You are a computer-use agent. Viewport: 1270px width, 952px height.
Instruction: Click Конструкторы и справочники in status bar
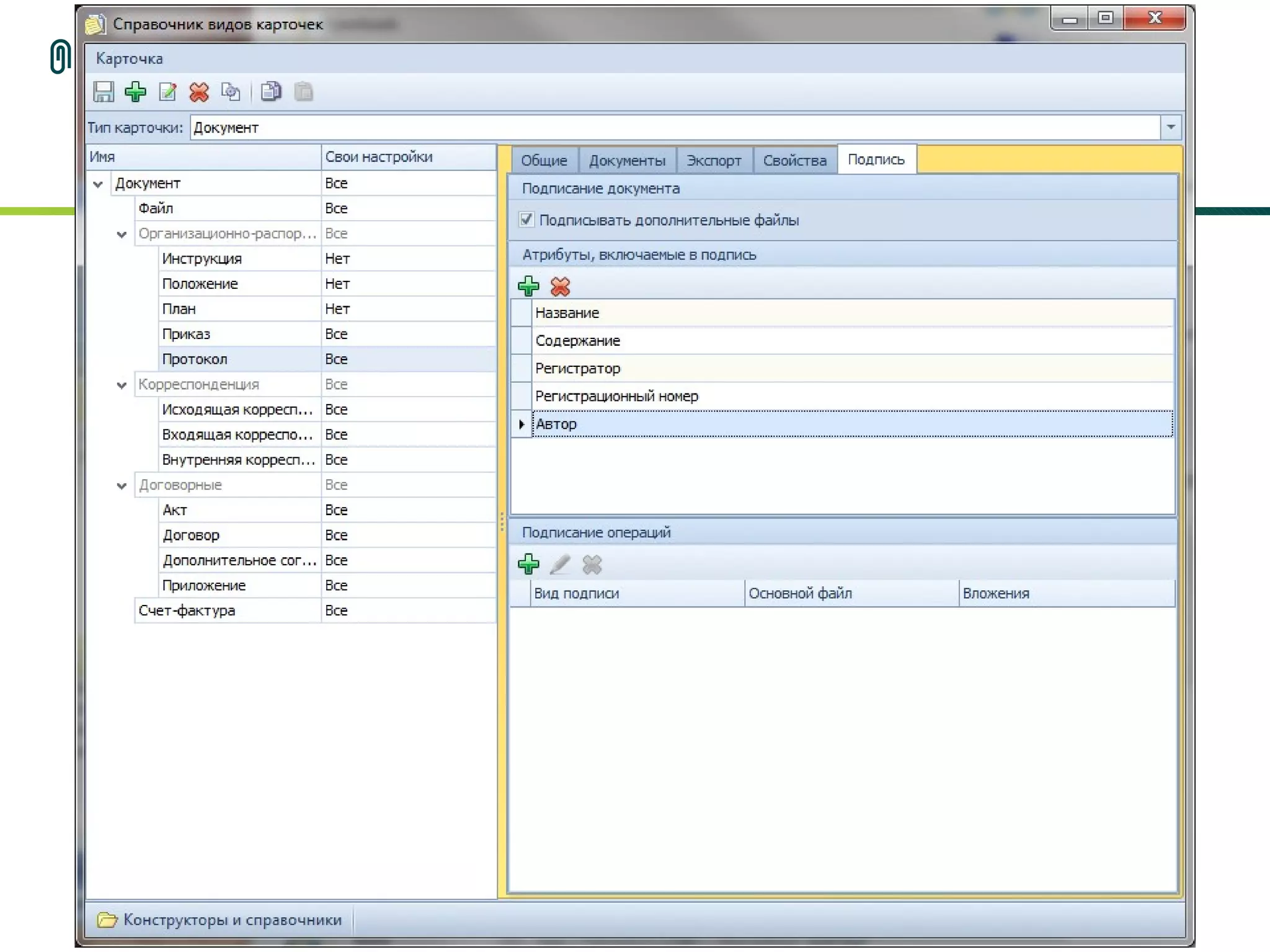(x=232, y=920)
